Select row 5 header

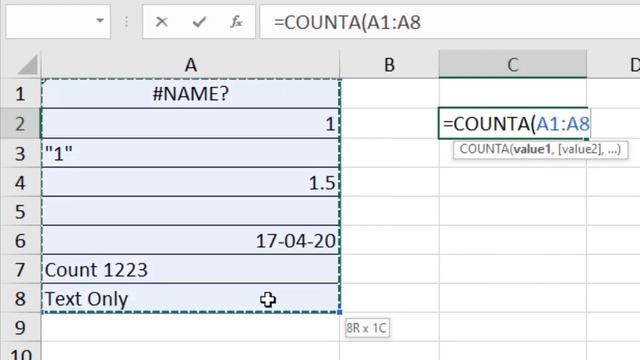click(x=20, y=211)
